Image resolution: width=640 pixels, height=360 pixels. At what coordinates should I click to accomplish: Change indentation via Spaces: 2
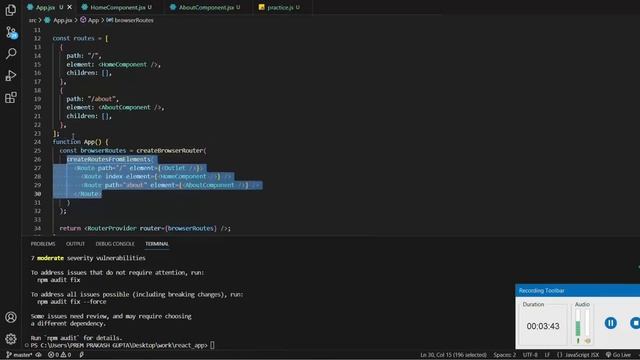point(504,355)
